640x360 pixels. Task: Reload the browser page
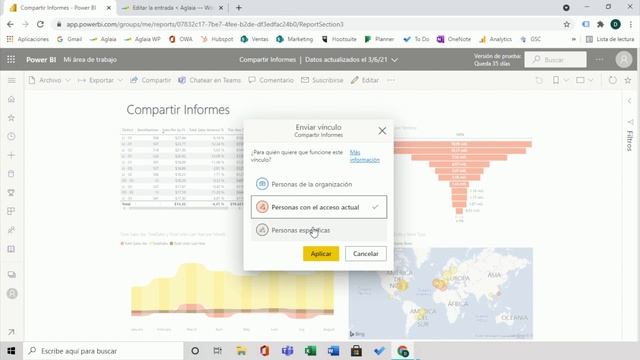tap(40, 24)
